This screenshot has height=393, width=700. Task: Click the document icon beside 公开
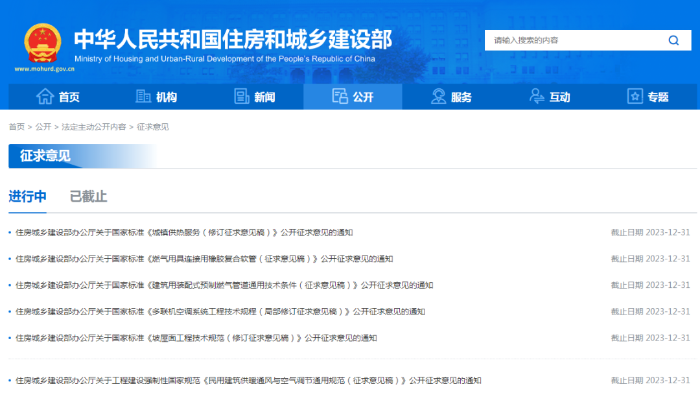coord(340,96)
